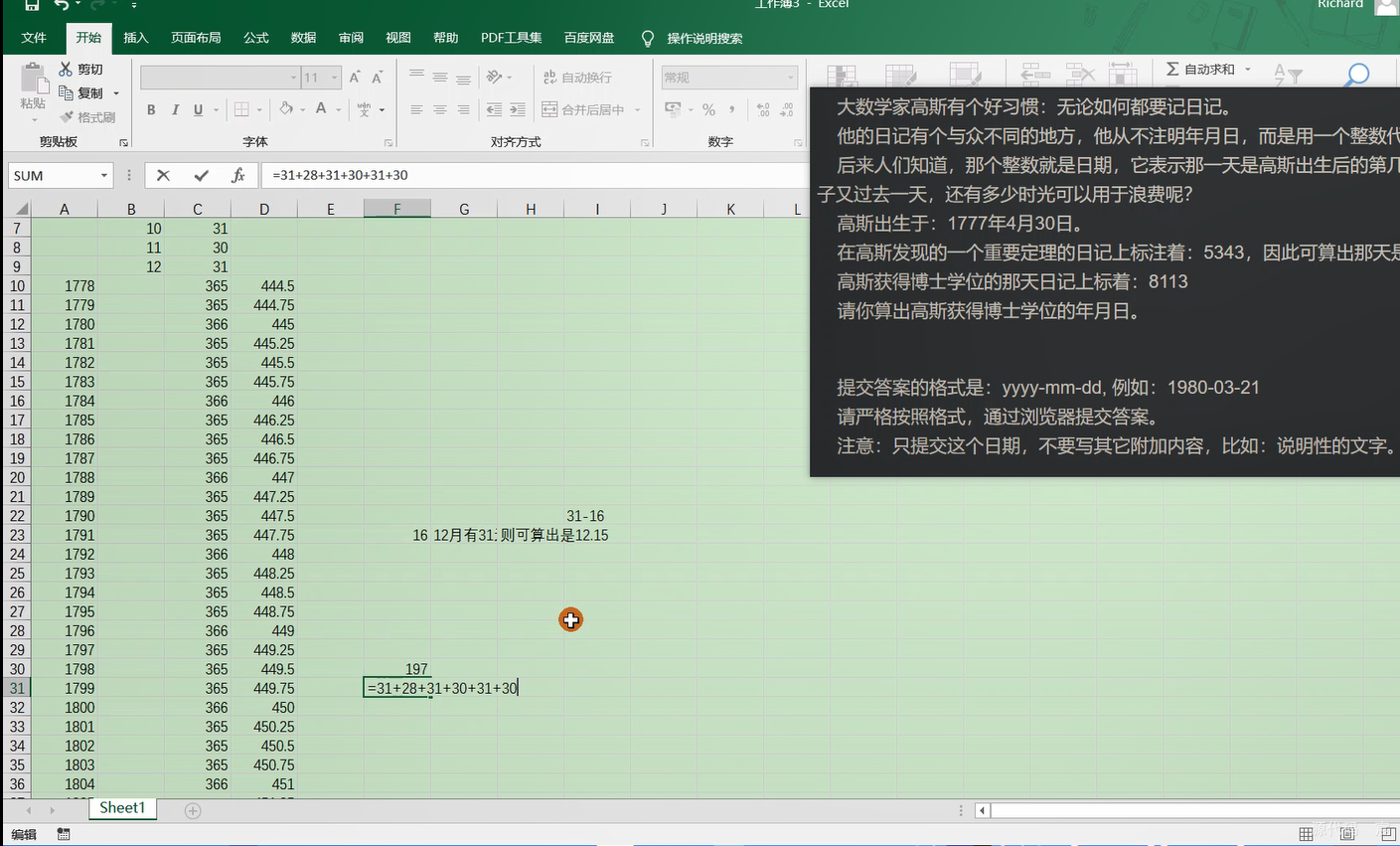Open the number format dropdown showing 常规
Image resolution: width=1400 pixels, height=846 pixels.
[791, 78]
